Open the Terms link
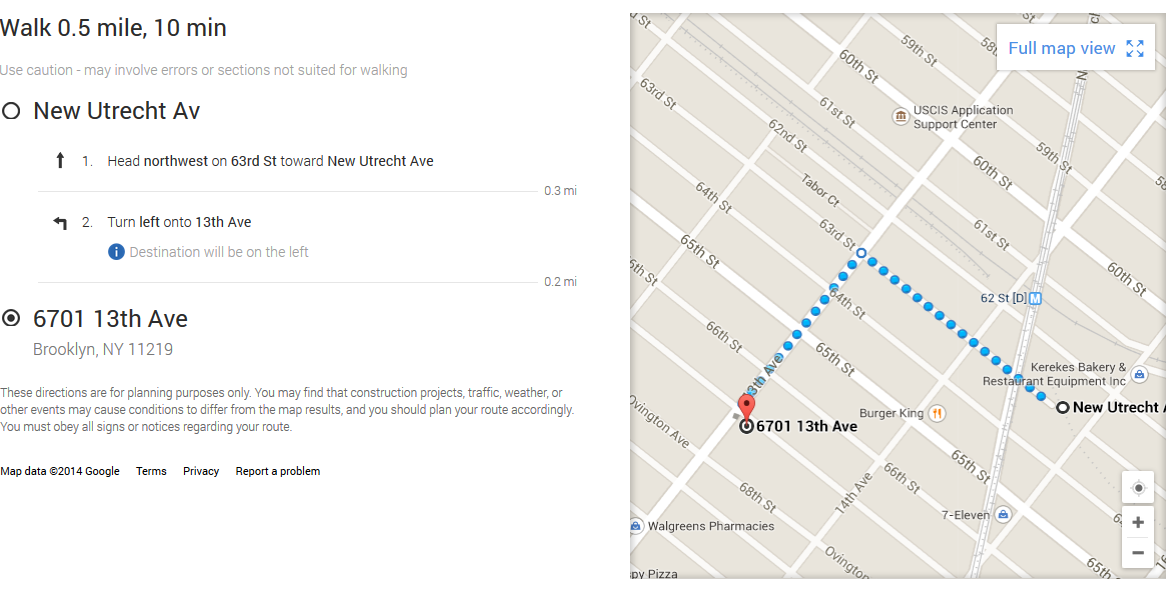The image size is (1171, 595). pyautogui.click(x=151, y=471)
